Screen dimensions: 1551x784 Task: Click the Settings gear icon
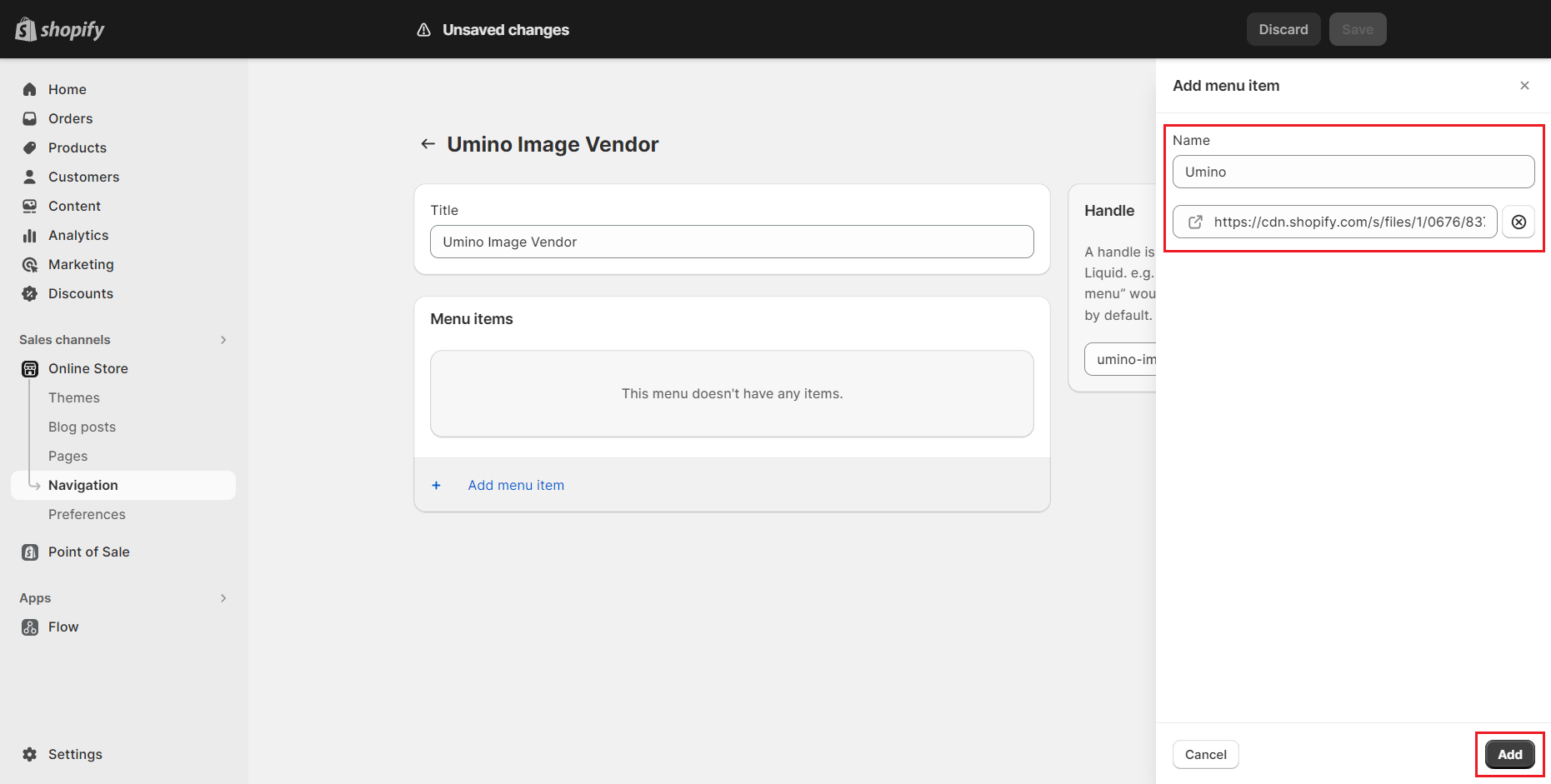point(30,754)
